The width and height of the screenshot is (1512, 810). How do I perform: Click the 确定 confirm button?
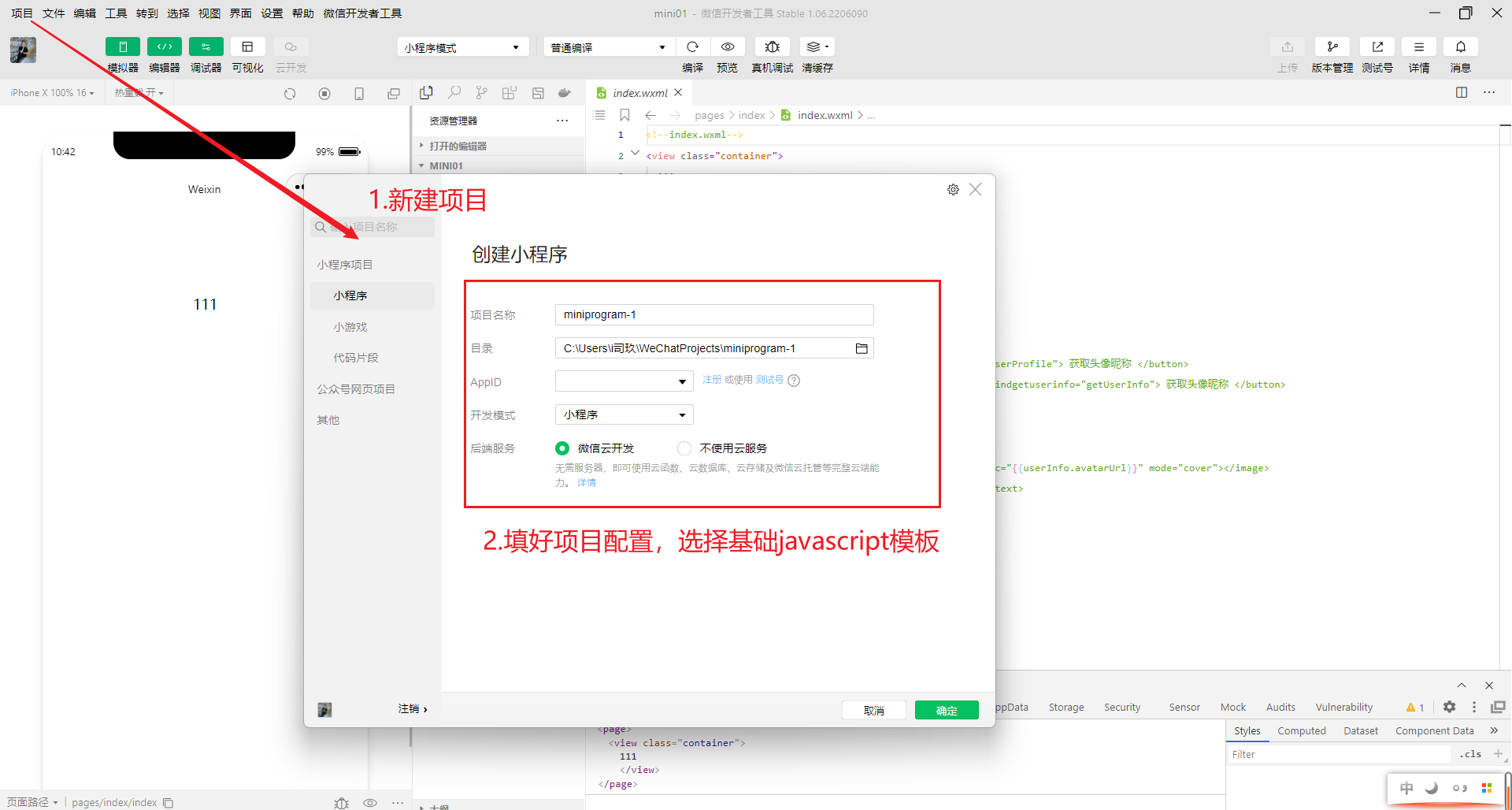[947, 710]
